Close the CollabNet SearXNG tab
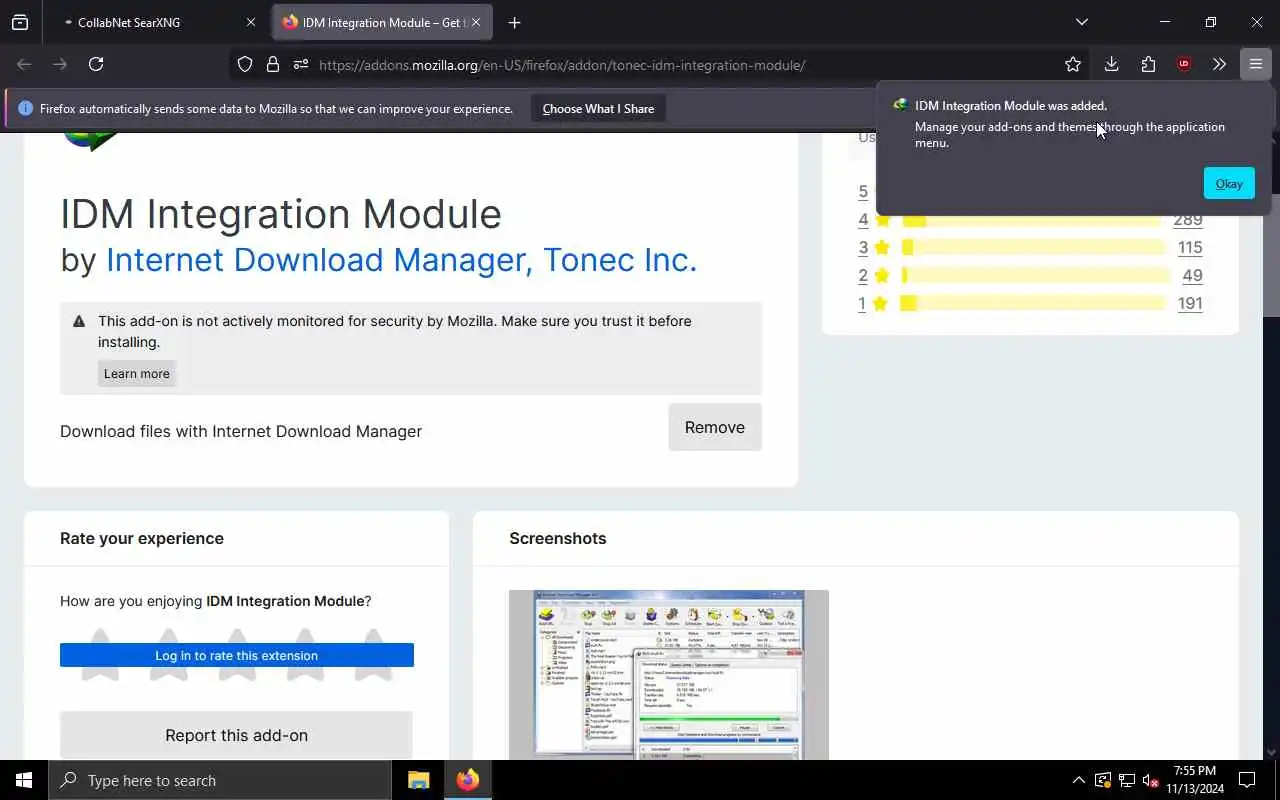The image size is (1280, 800). point(250,22)
